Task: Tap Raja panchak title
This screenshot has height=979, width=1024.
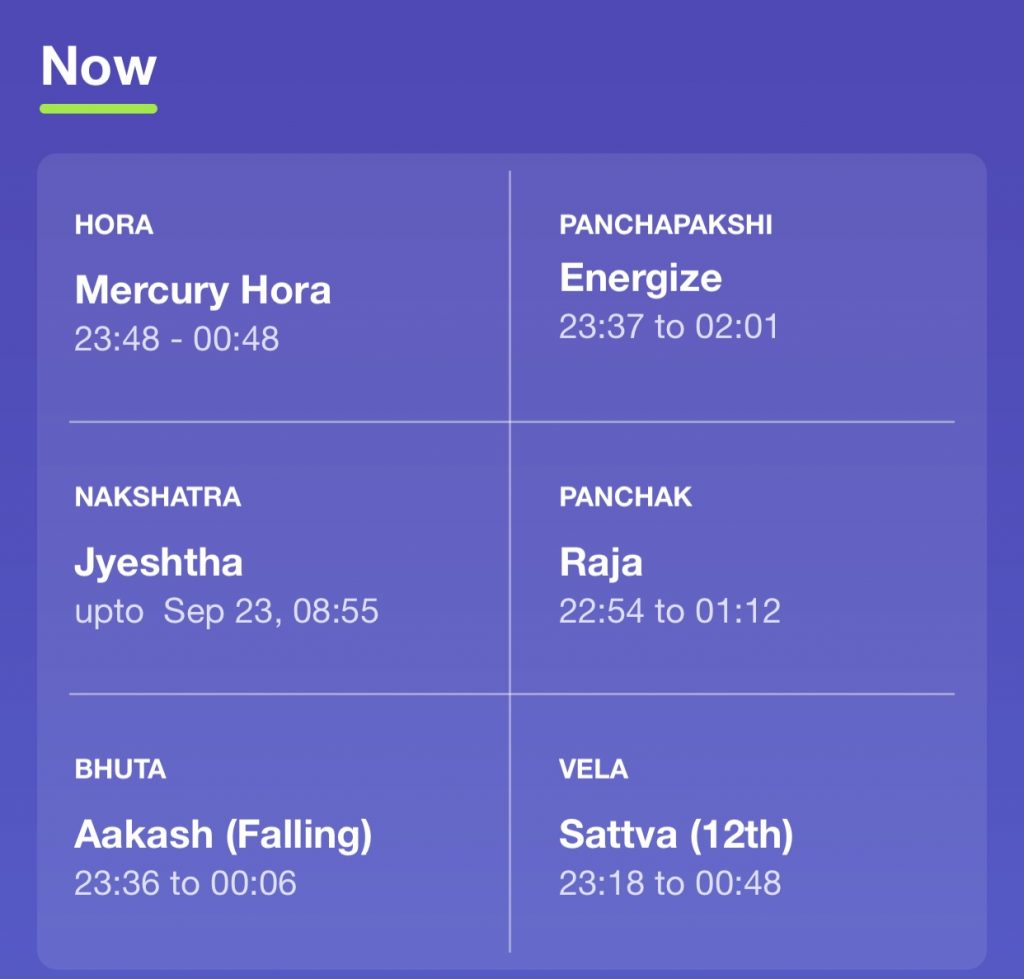Action: (601, 564)
